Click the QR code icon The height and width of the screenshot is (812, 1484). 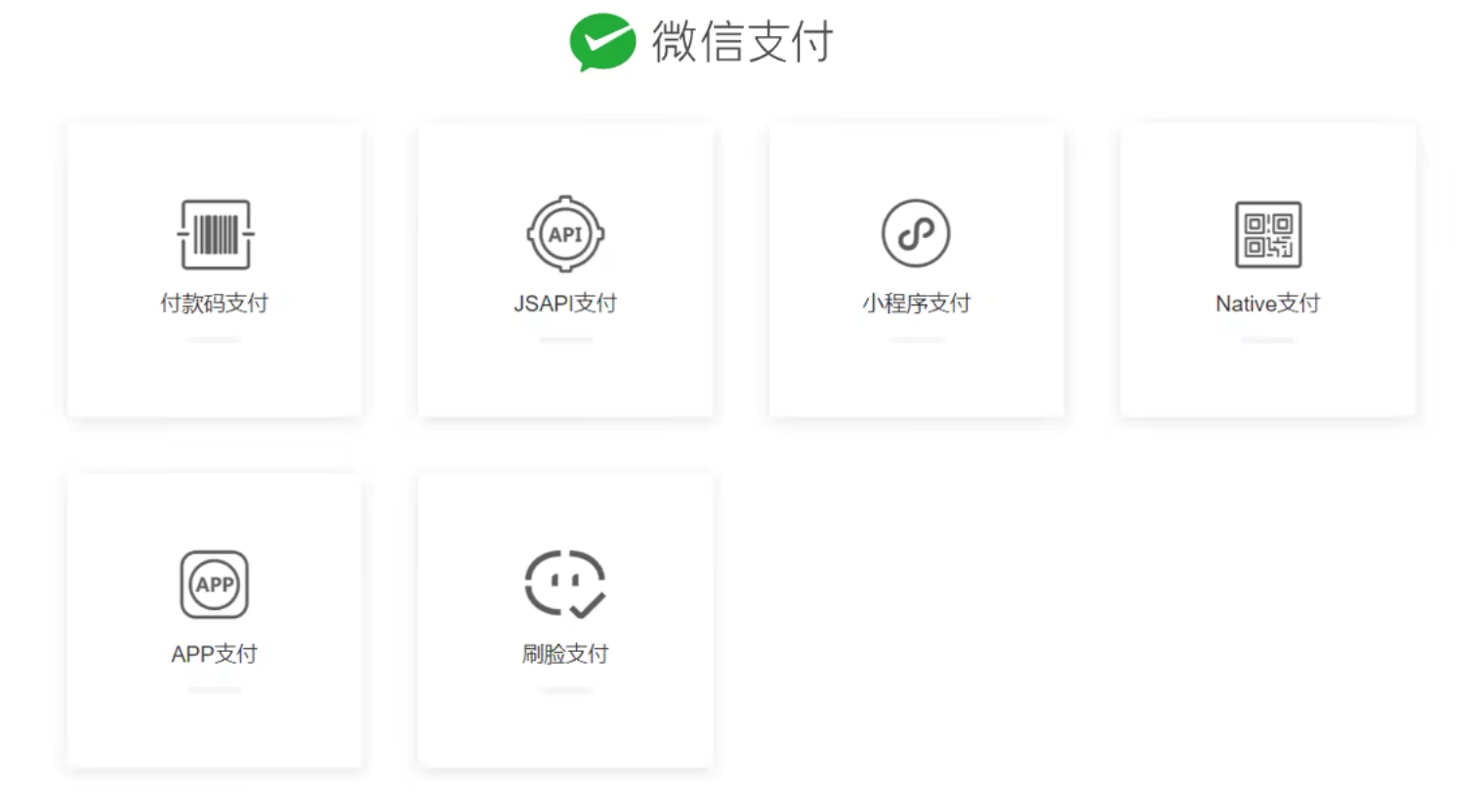tap(1267, 234)
